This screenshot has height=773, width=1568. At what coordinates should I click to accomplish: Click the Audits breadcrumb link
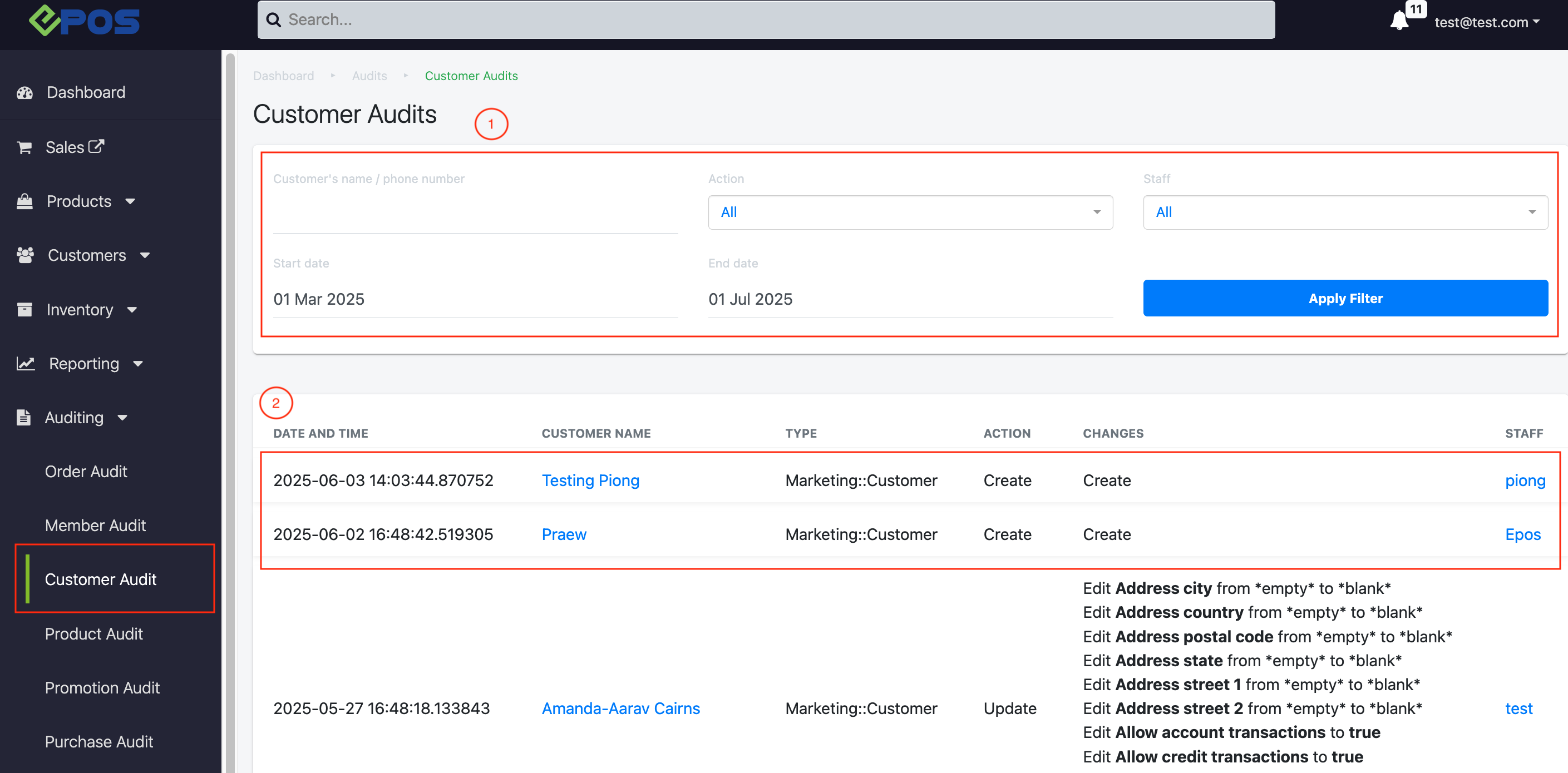pos(369,76)
